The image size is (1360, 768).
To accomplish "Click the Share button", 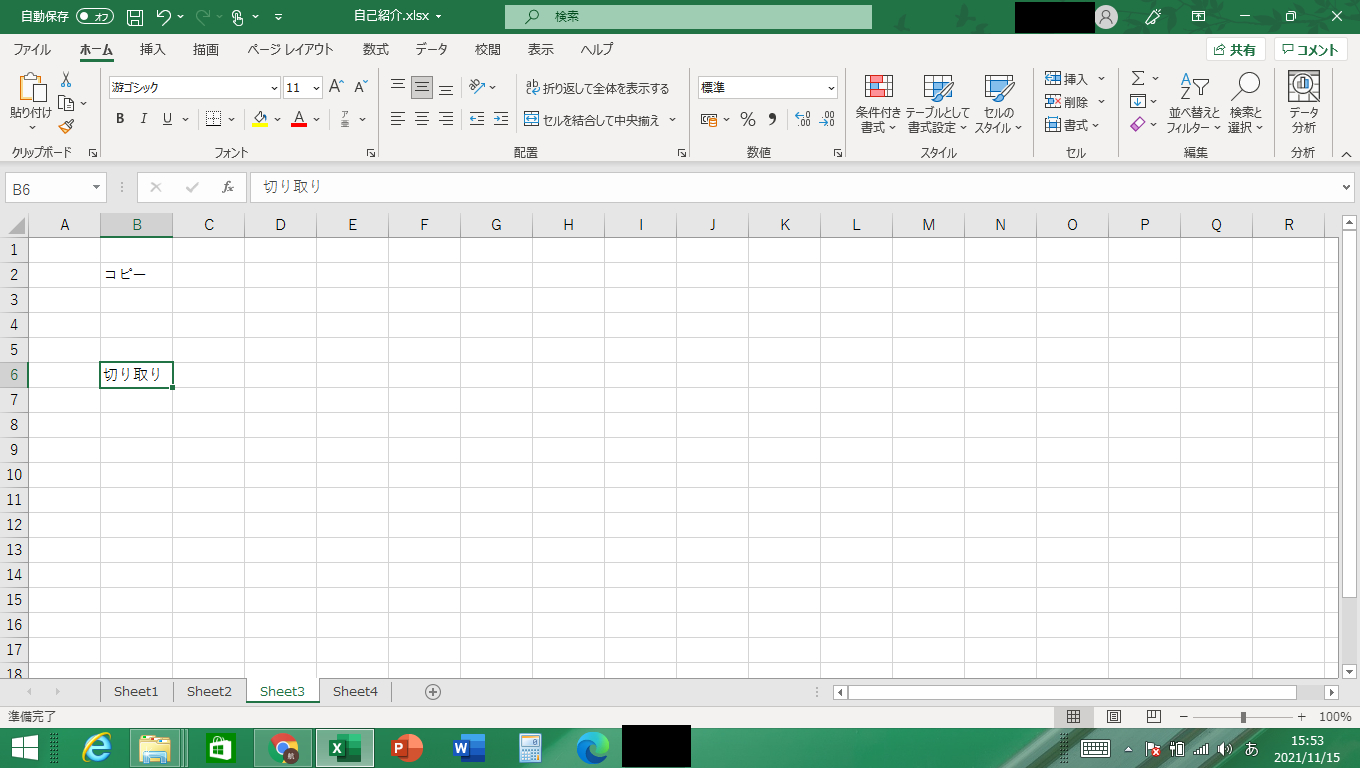I will point(1236,50).
